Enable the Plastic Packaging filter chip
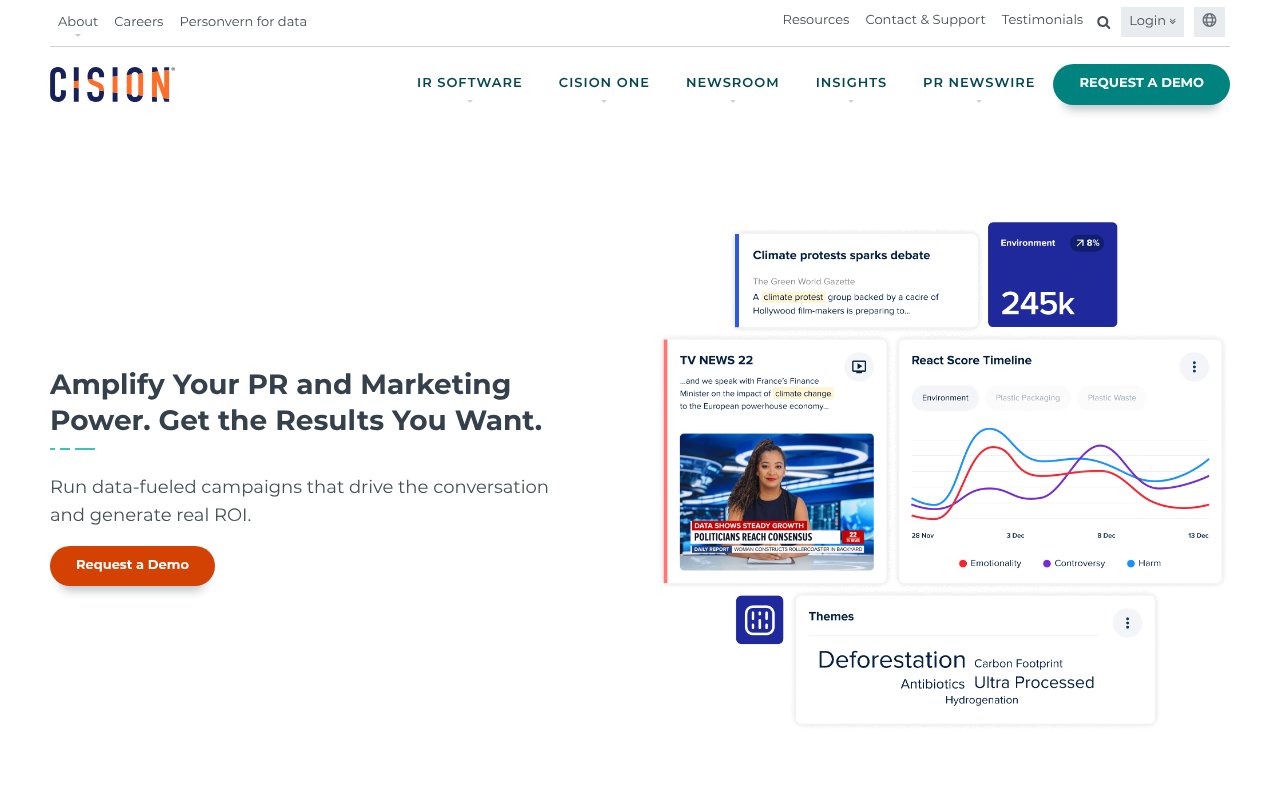1280x800 pixels. (1028, 397)
